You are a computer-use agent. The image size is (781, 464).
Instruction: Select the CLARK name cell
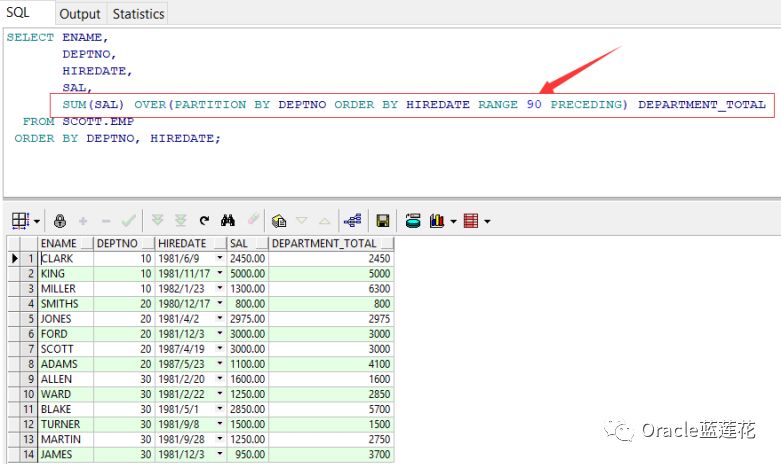point(66,258)
